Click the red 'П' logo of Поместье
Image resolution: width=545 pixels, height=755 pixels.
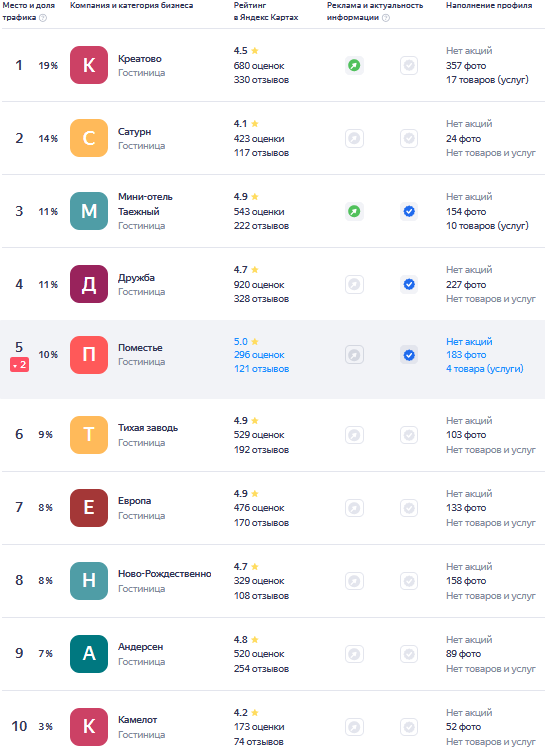pos(89,355)
